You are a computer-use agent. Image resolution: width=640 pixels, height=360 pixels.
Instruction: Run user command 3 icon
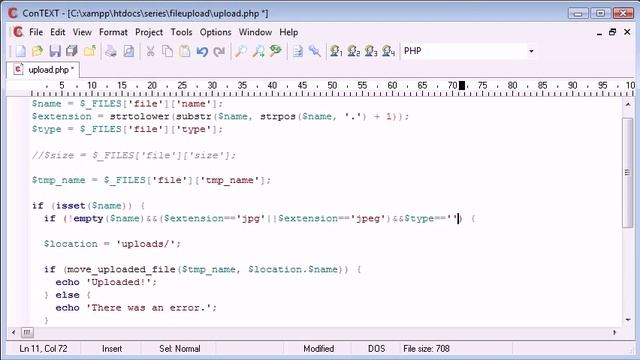(x=371, y=51)
